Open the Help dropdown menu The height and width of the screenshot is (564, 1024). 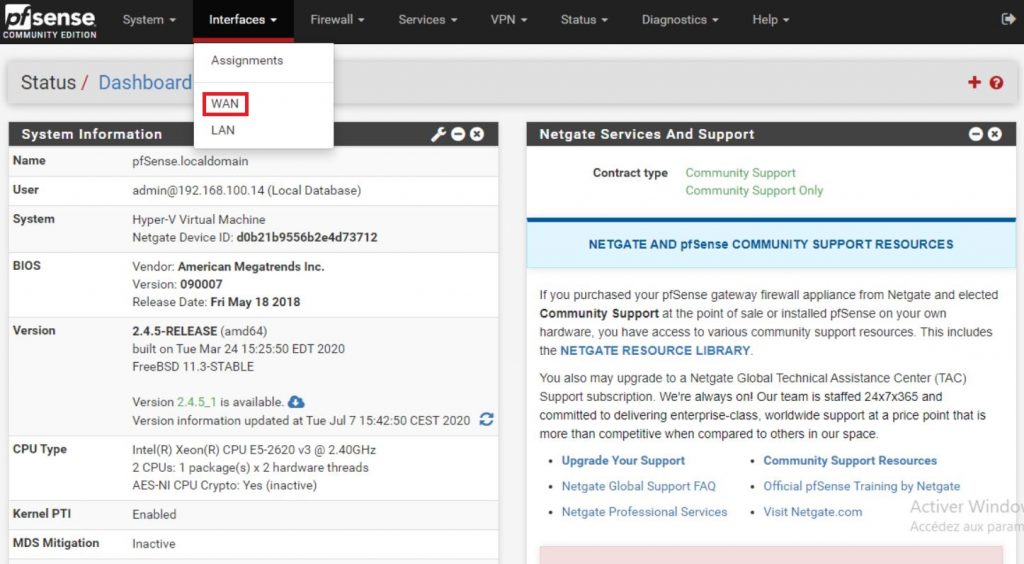click(771, 20)
